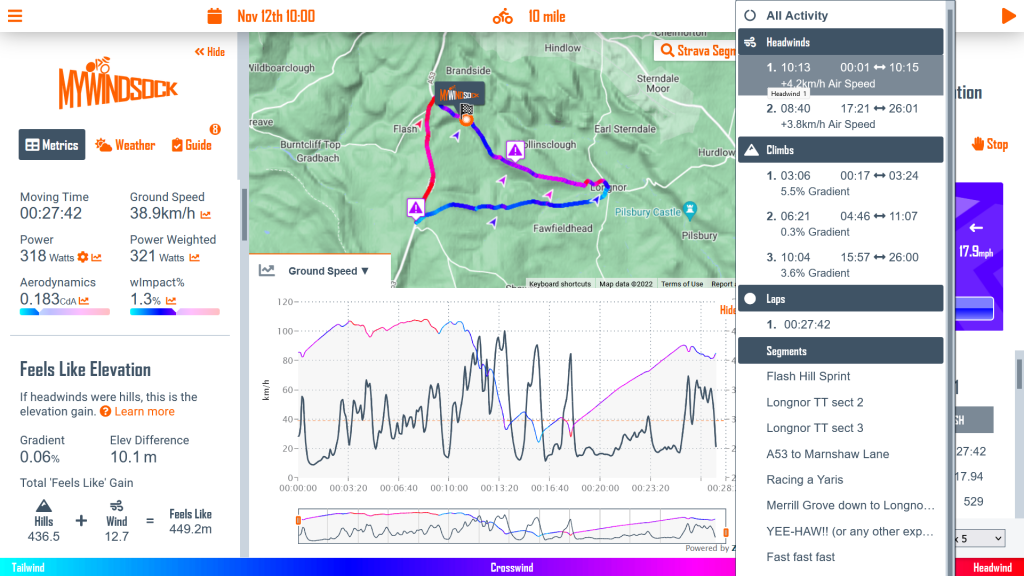Open Power settings gear icon
This screenshot has width=1024, height=576.
[83, 258]
